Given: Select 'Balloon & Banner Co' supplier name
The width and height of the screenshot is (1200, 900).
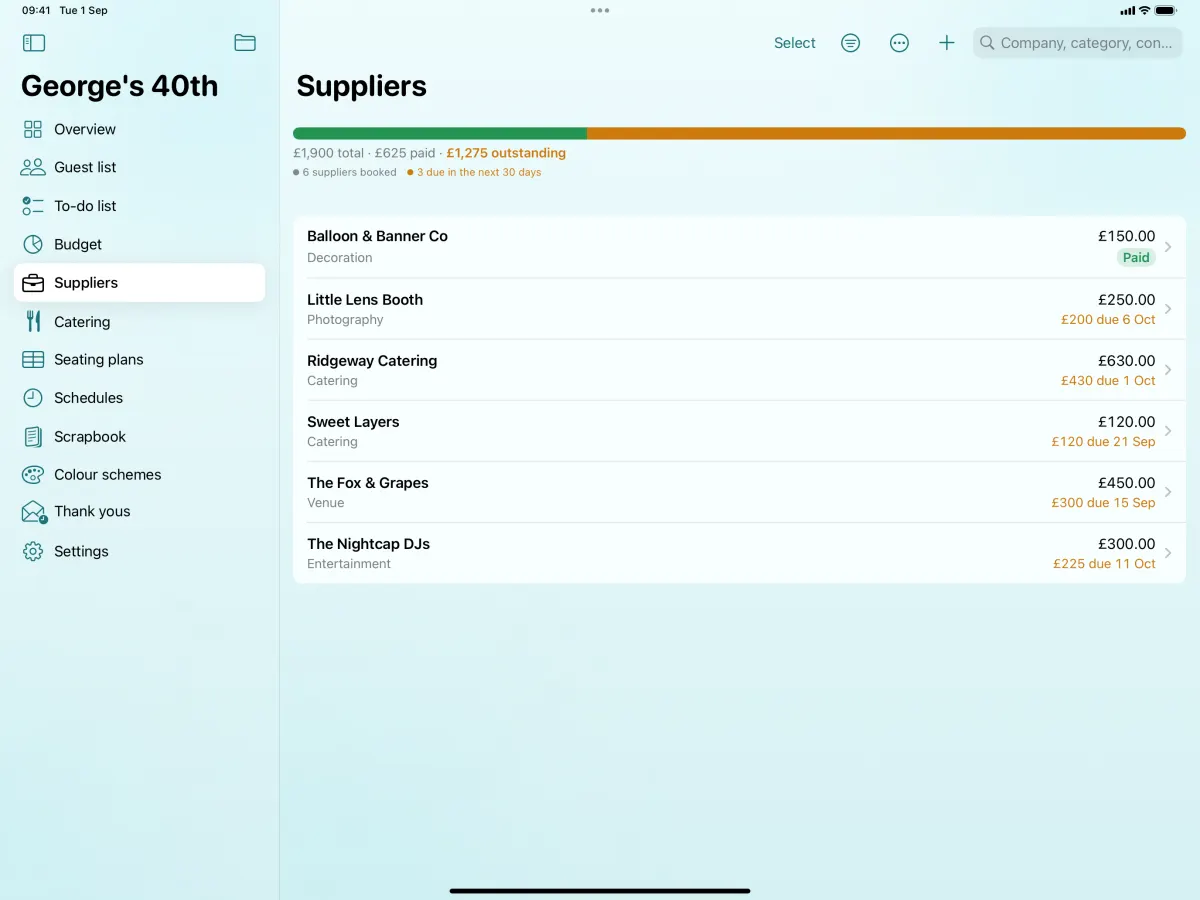Looking at the screenshot, I should (377, 236).
